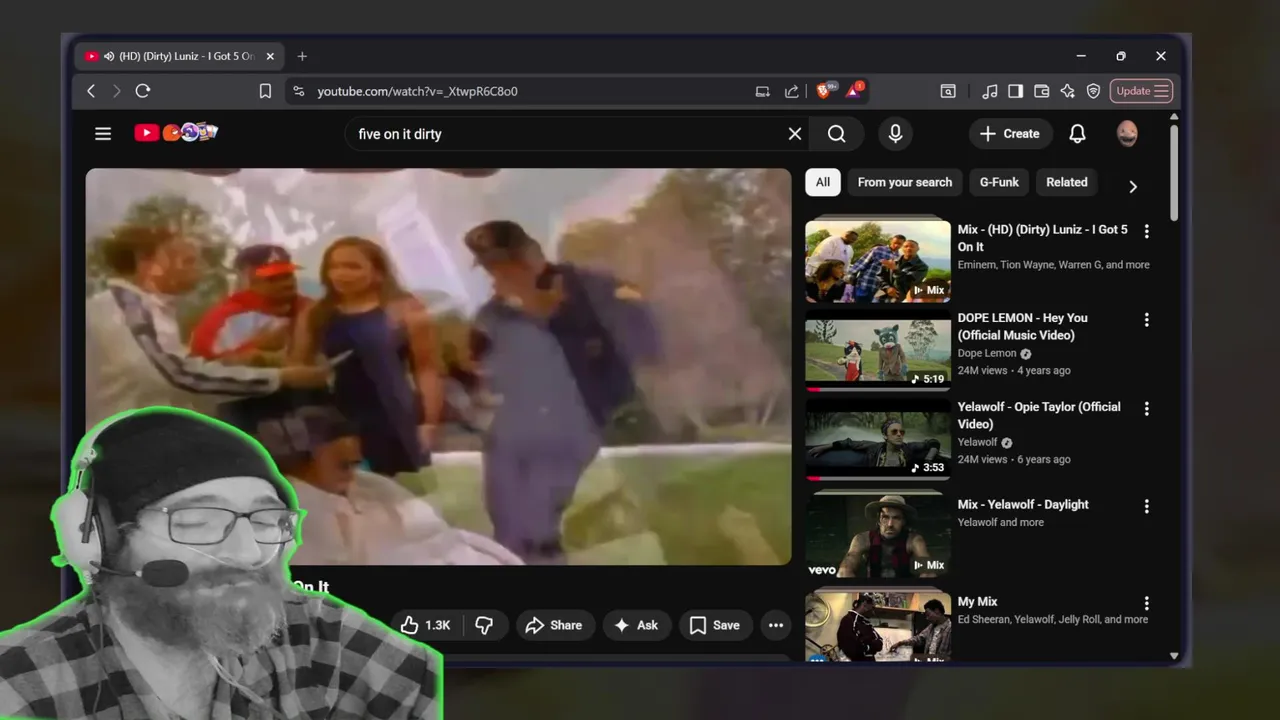Open Mix - (HD) (Dirty) Luniz thumbnail

tap(878, 261)
